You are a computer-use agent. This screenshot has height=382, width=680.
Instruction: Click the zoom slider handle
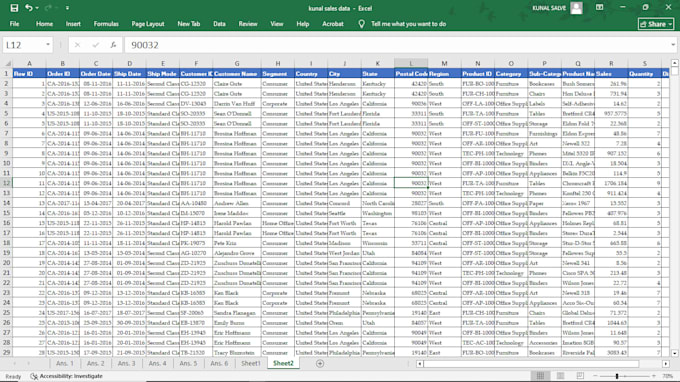click(617, 376)
